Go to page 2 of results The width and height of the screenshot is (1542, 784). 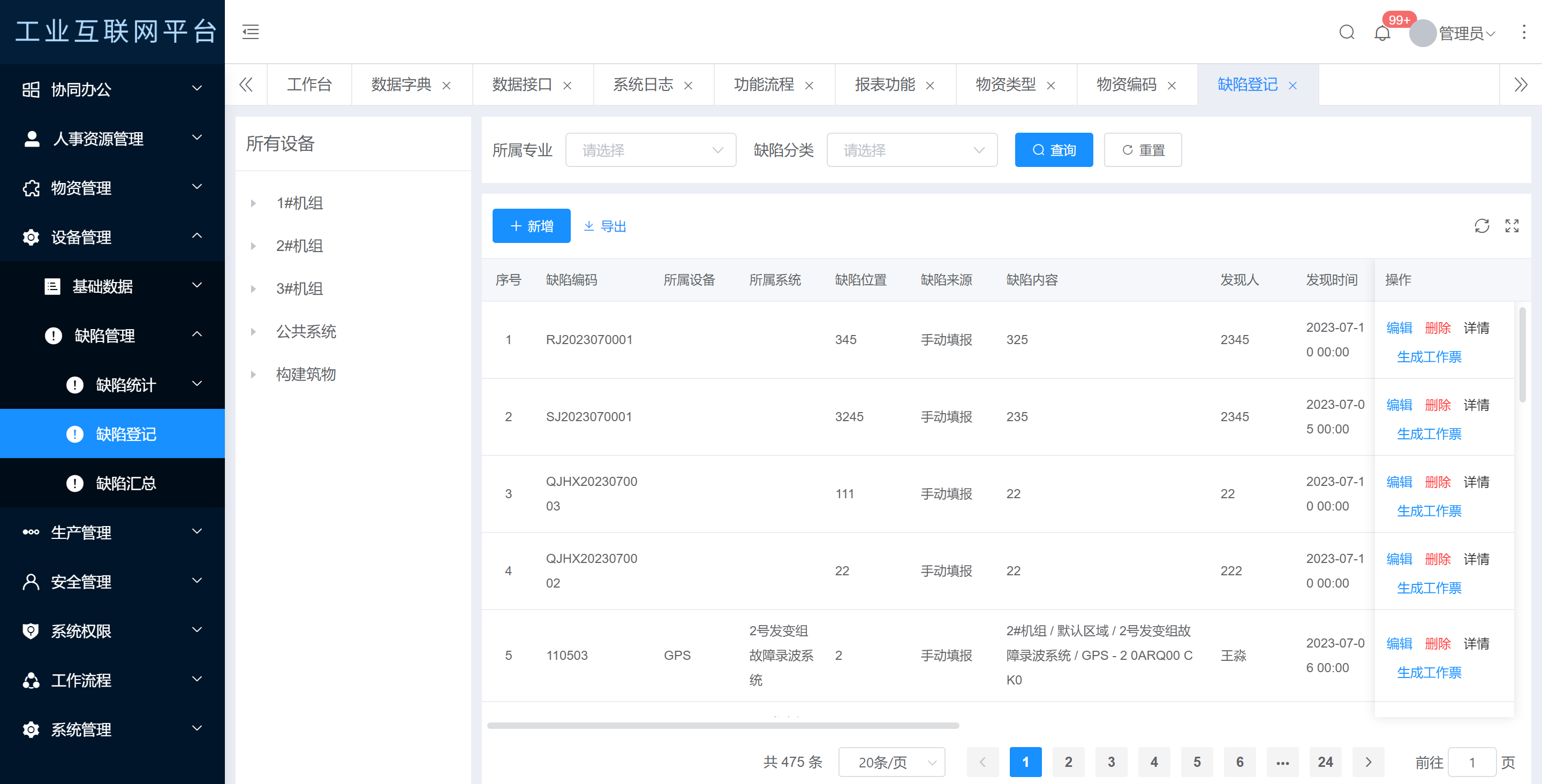[1069, 762]
